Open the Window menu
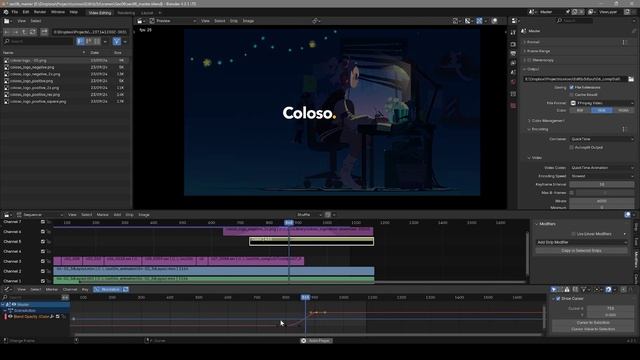This screenshot has height=360, width=640. 58,12
